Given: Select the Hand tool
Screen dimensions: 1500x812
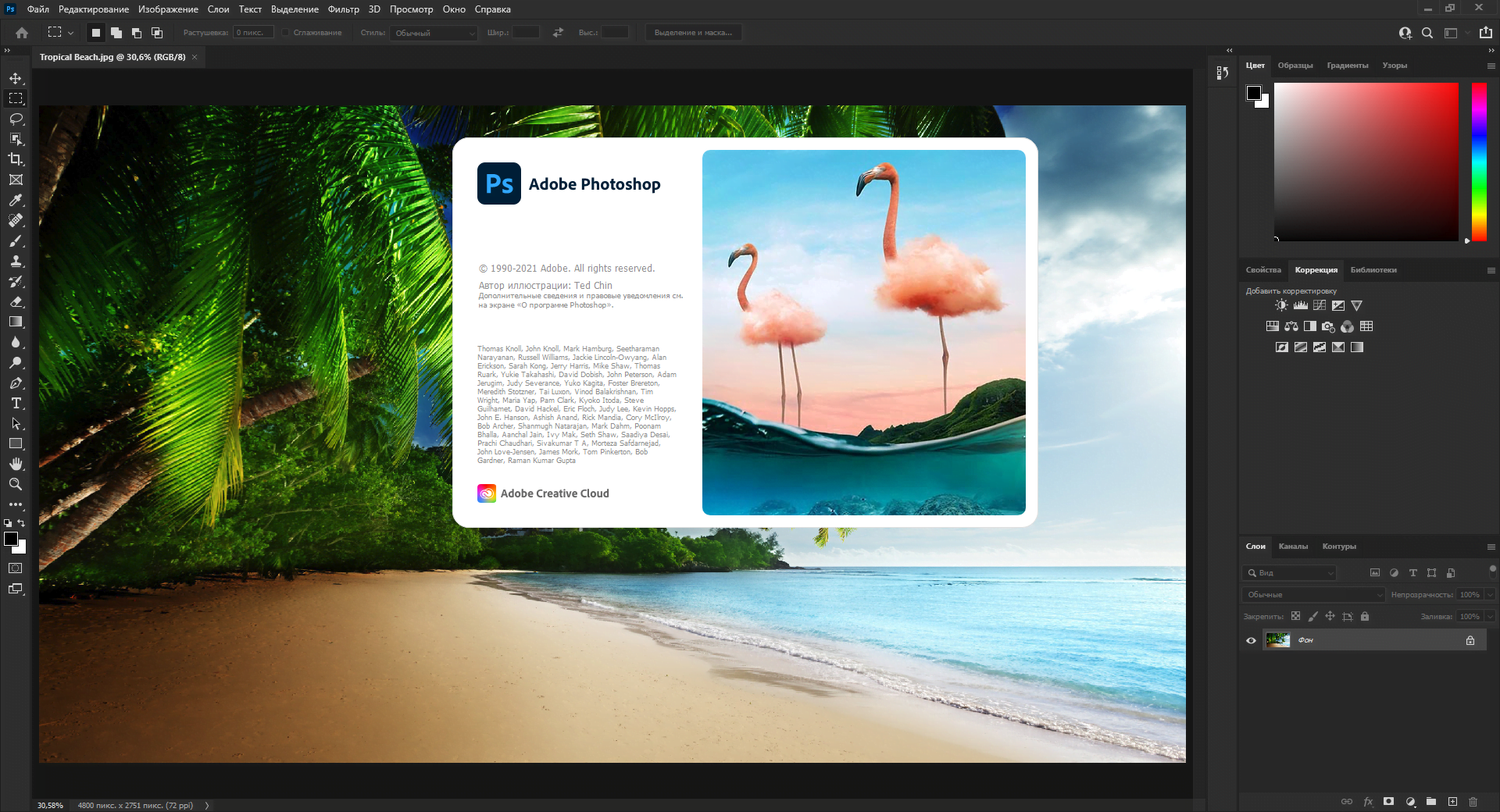Looking at the screenshot, I should [x=16, y=464].
